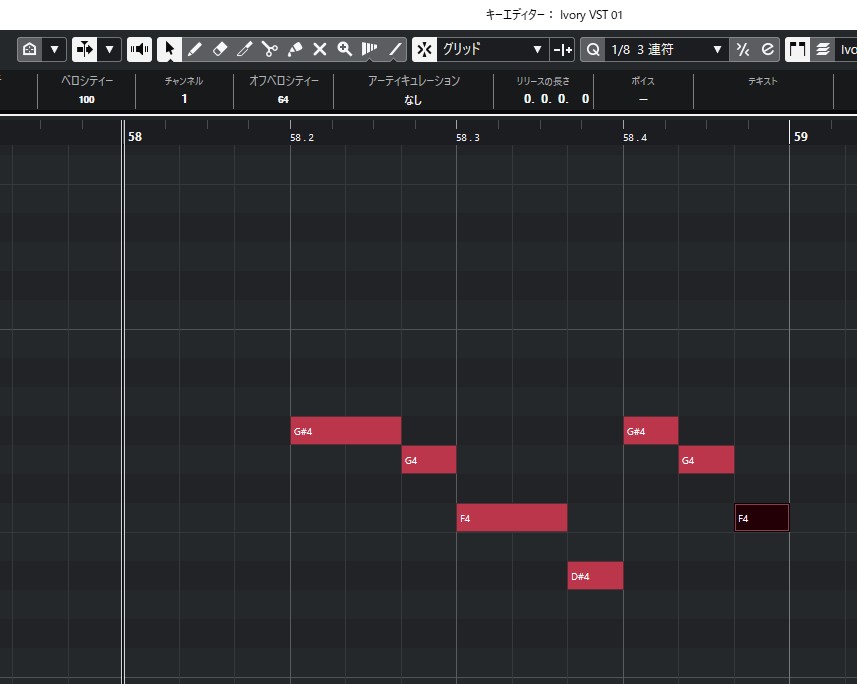Select the Line draw tool
This screenshot has width=857, height=684.
coord(396,49)
